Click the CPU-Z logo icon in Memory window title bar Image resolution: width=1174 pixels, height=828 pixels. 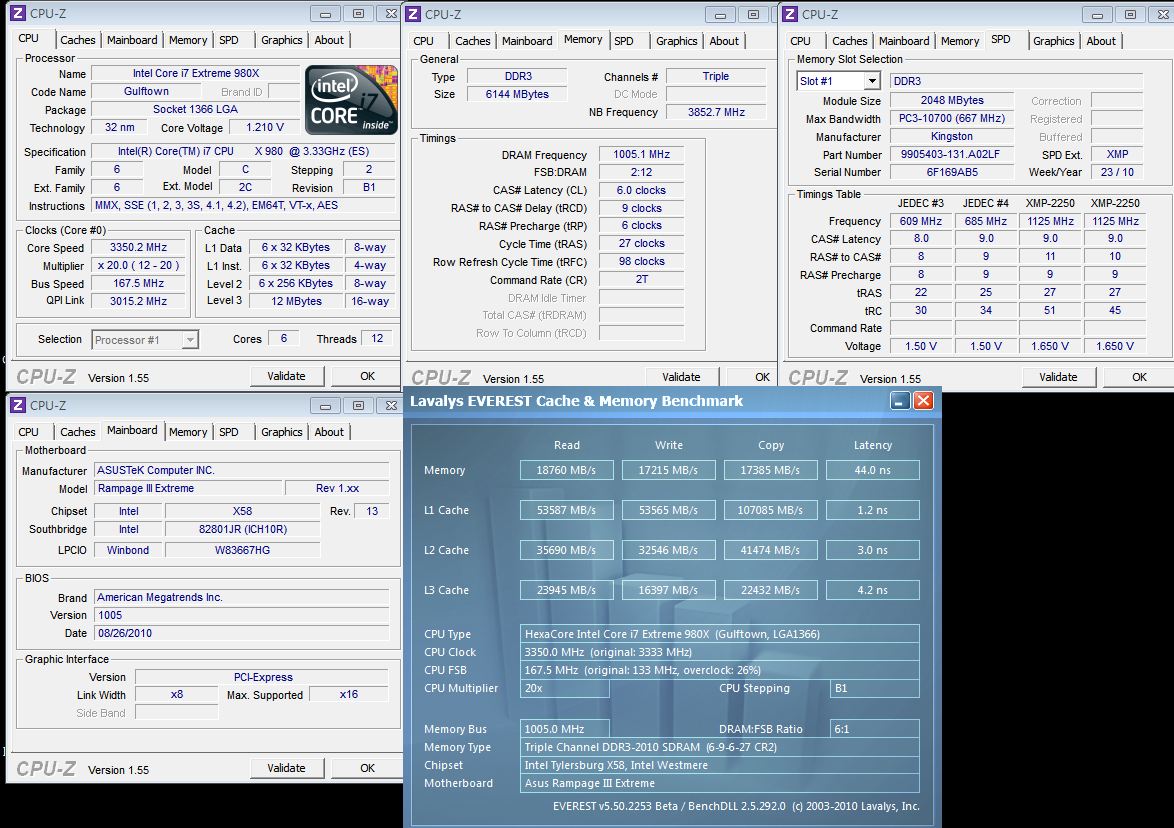click(413, 14)
